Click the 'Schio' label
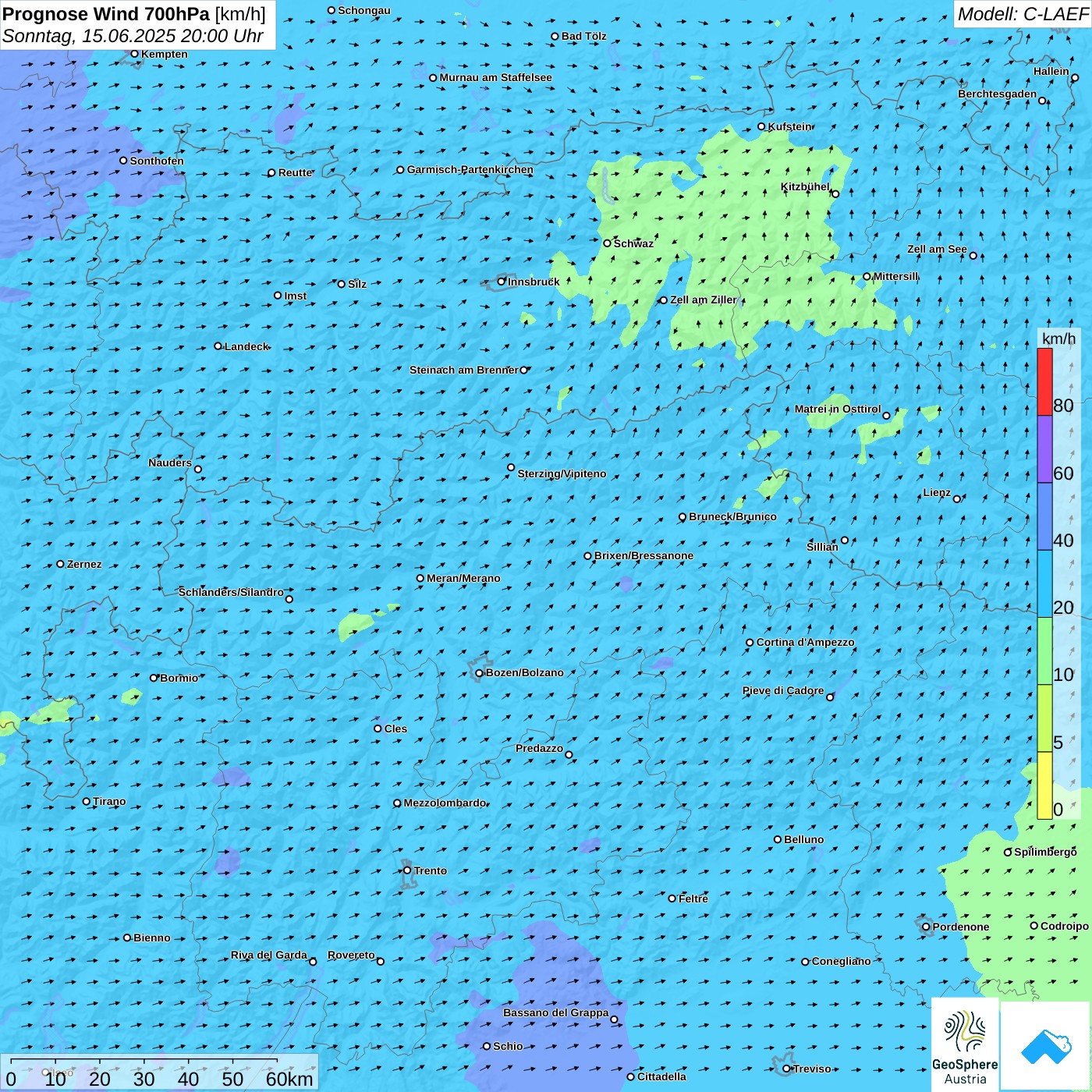This screenshot has width=1092, height=1092. (508, 1046)
